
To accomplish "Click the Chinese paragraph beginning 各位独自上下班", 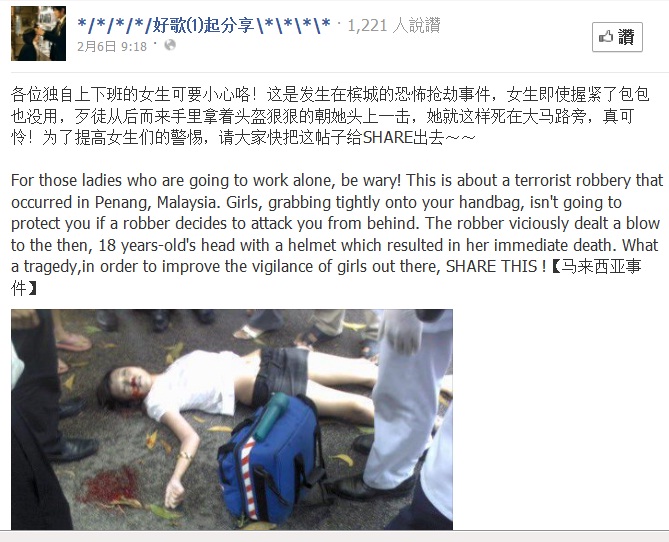I will 330,116.
